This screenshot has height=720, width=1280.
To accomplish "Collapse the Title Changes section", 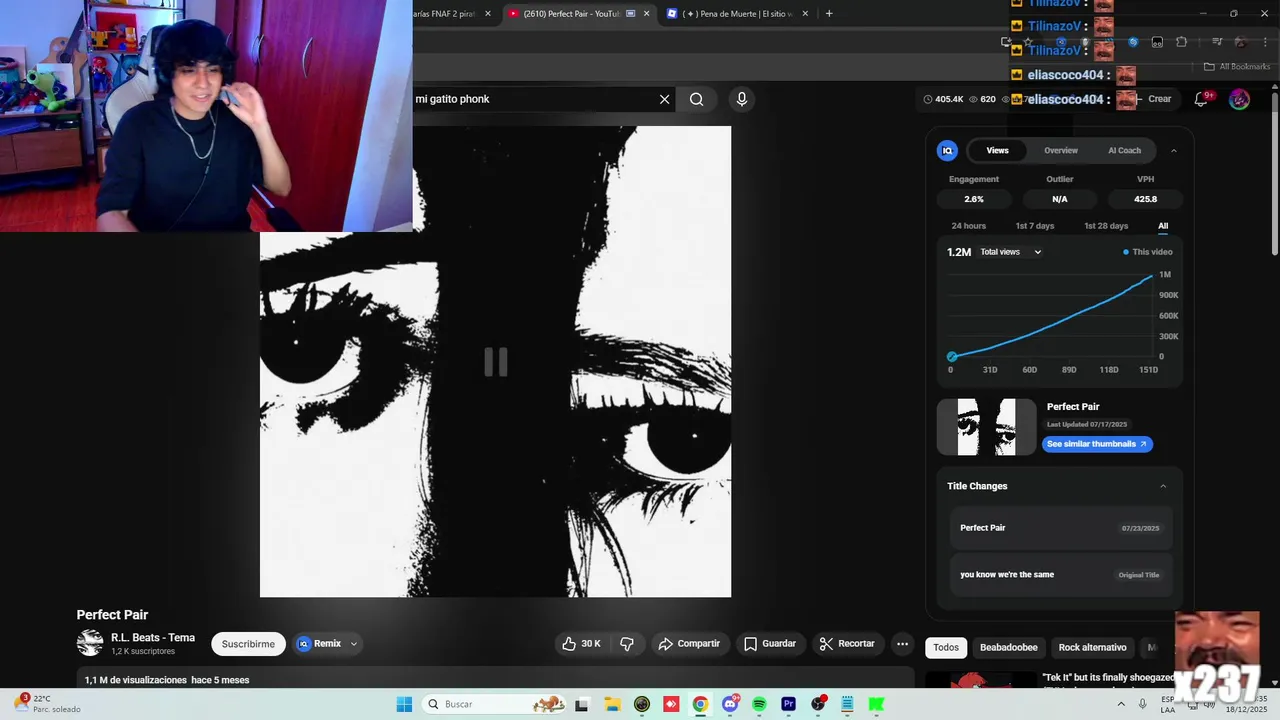I will (1163, 486).
